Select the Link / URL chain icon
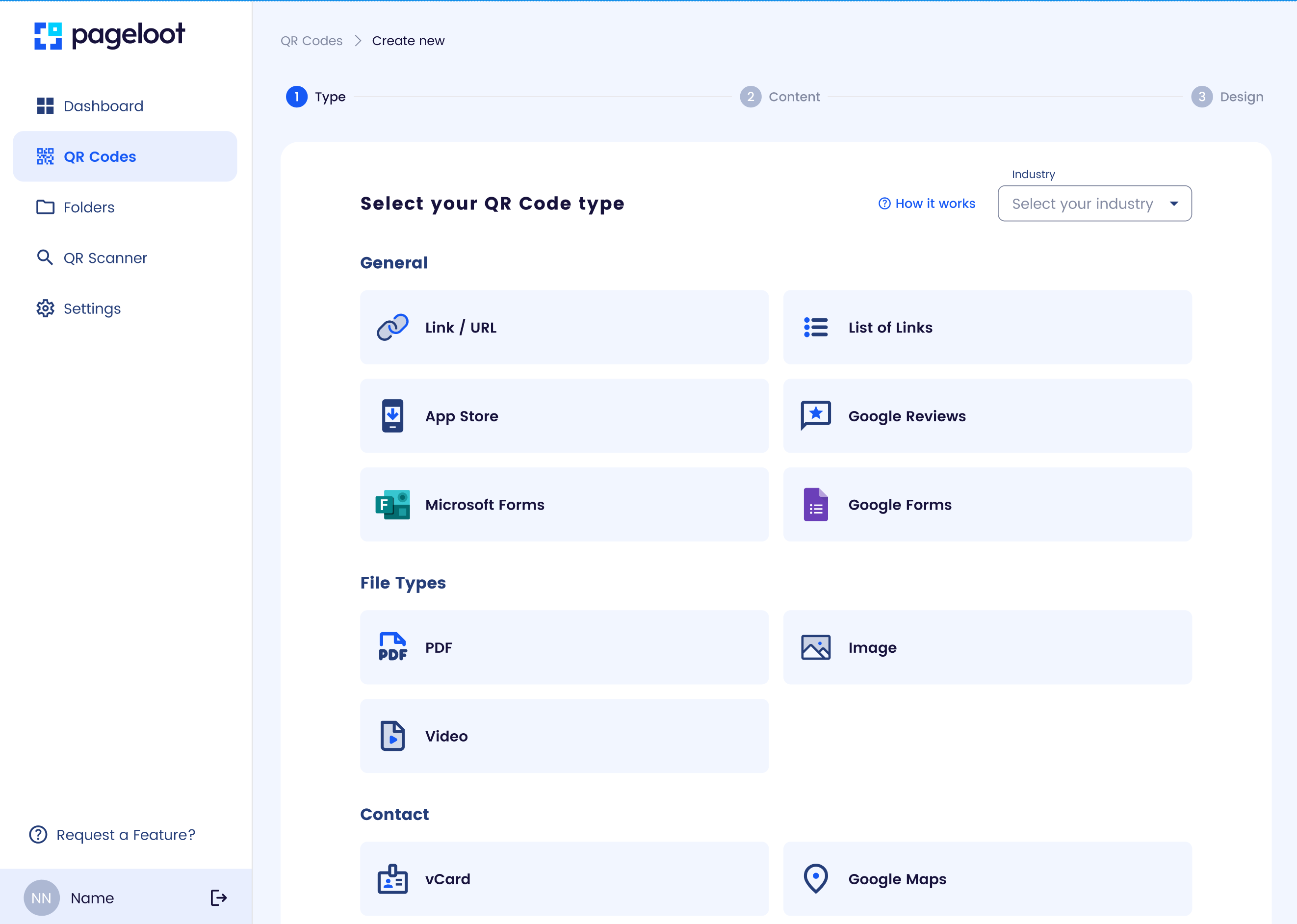The image size is (1297, 924). pos(393,327)
